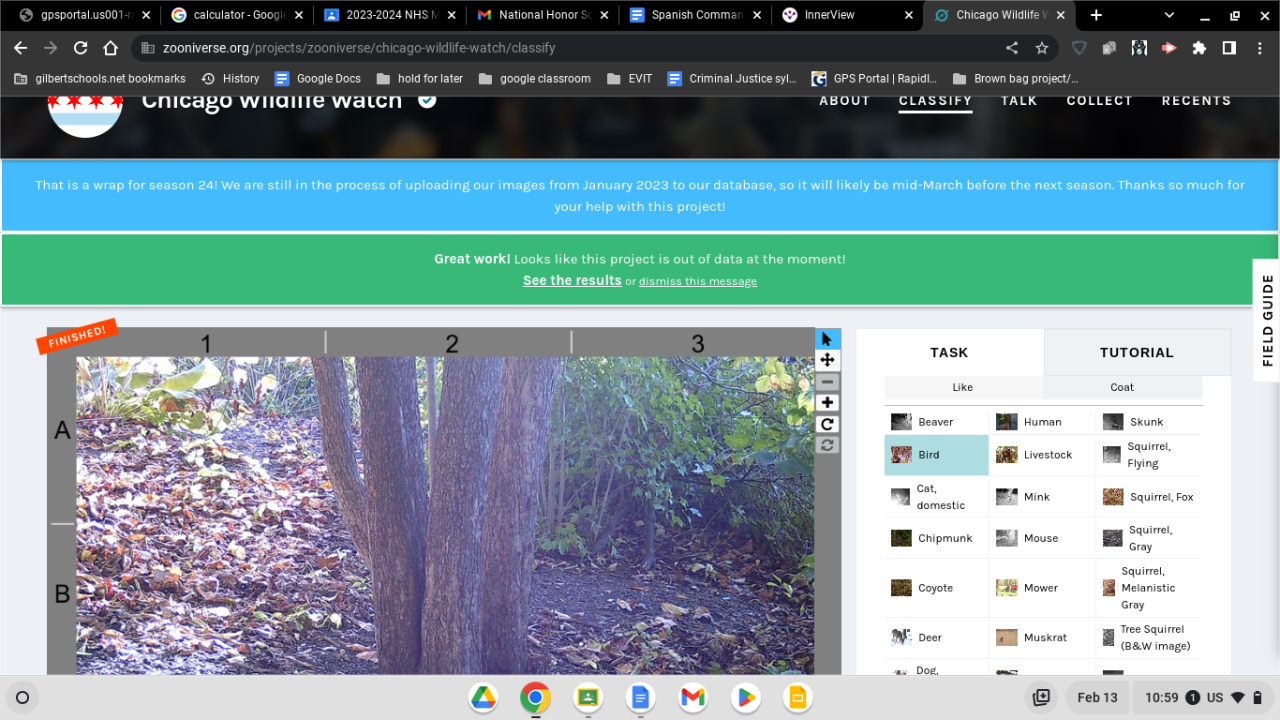Reload the page

click(x=81, y=48)
